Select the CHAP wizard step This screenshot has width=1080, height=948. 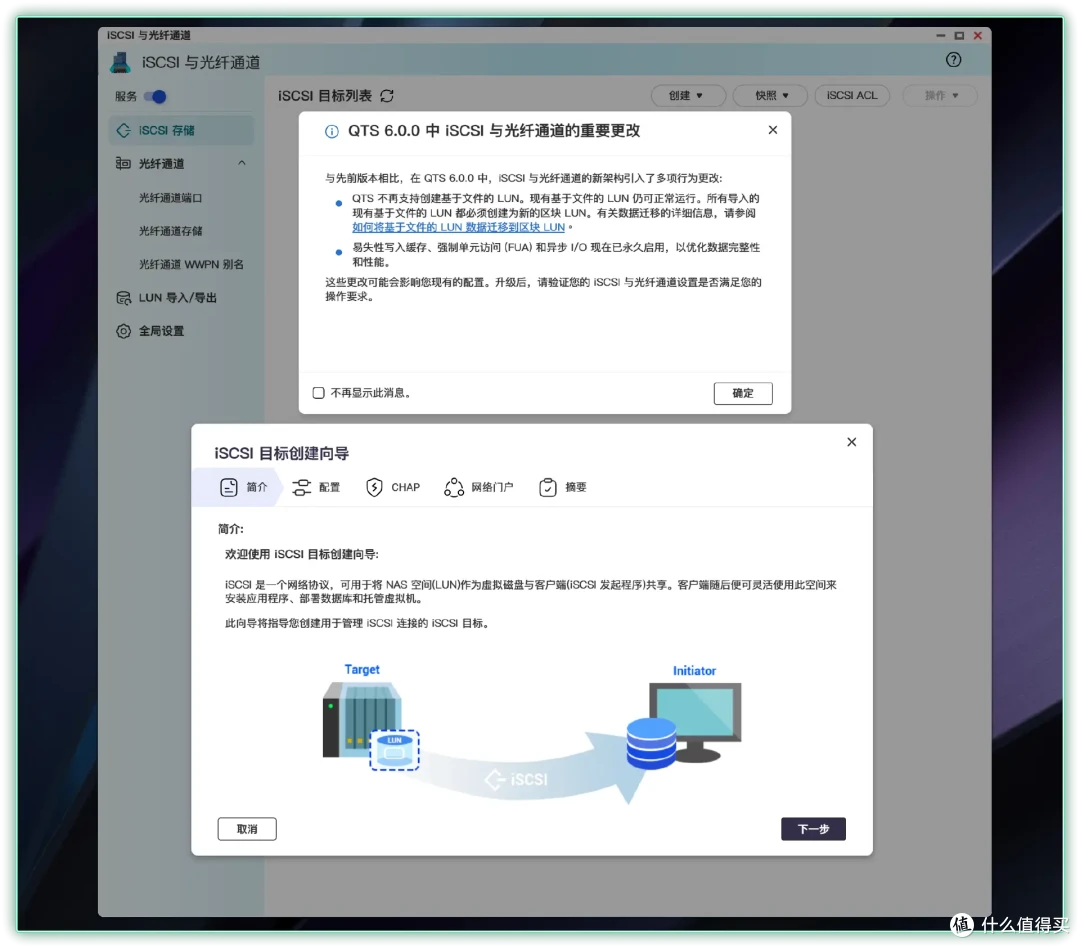(393, 487)
